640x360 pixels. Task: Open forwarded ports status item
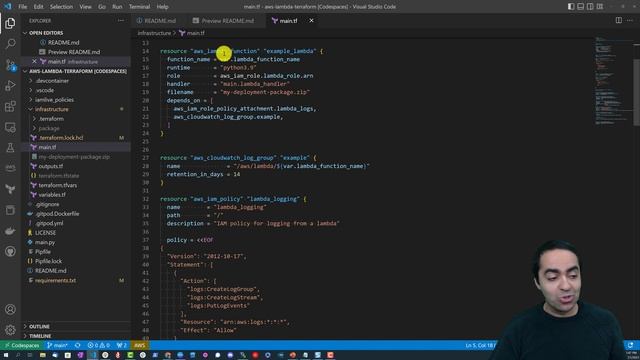click(121, 345)
